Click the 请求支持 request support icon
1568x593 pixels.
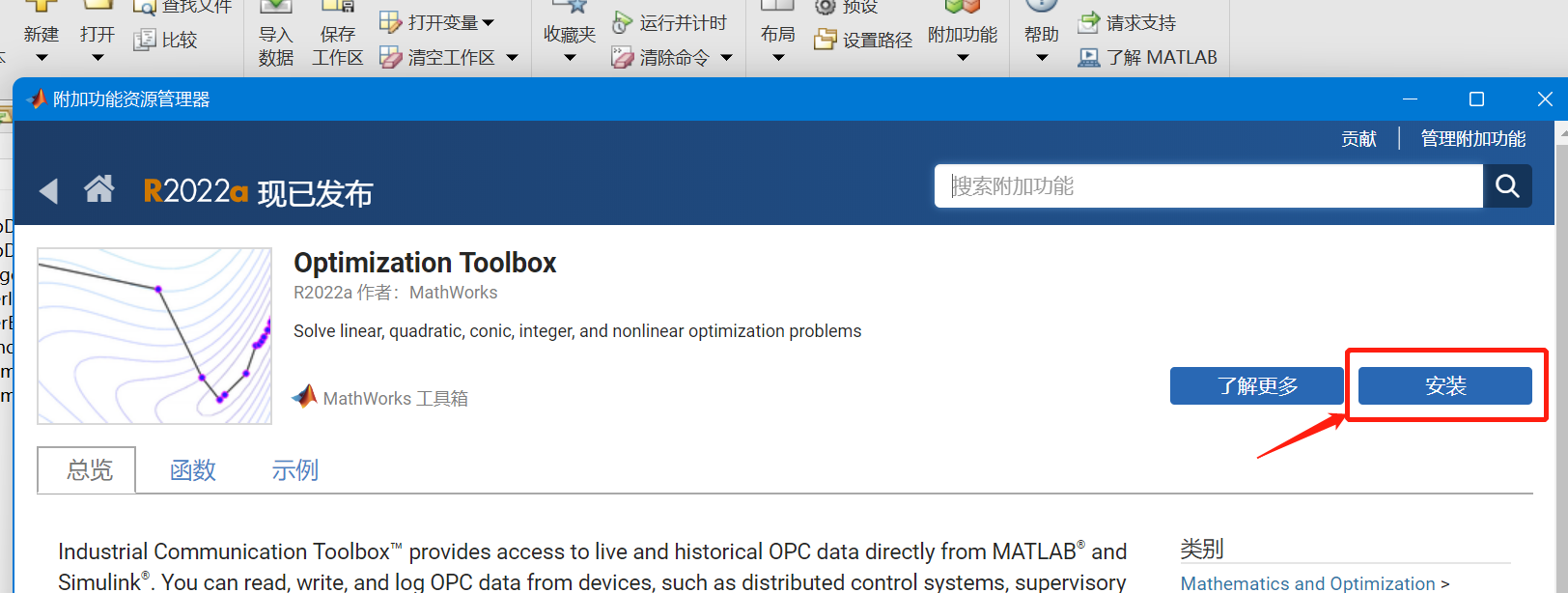click(x=1088, y=22)
